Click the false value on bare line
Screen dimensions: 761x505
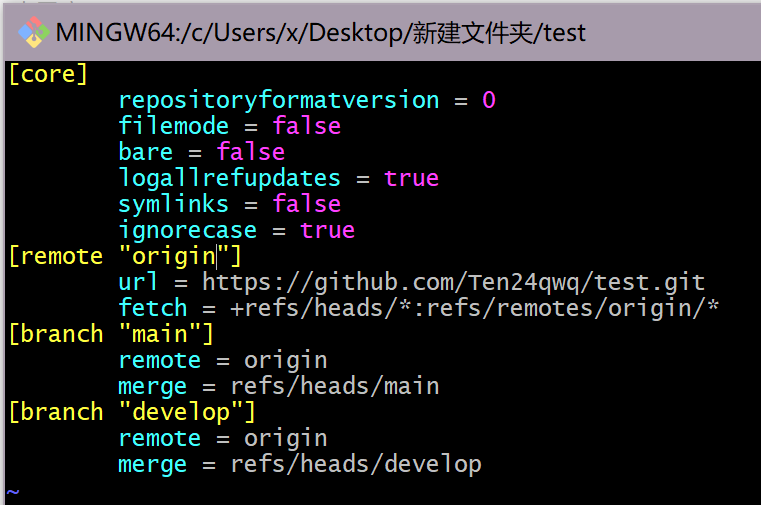coord(251,152)
